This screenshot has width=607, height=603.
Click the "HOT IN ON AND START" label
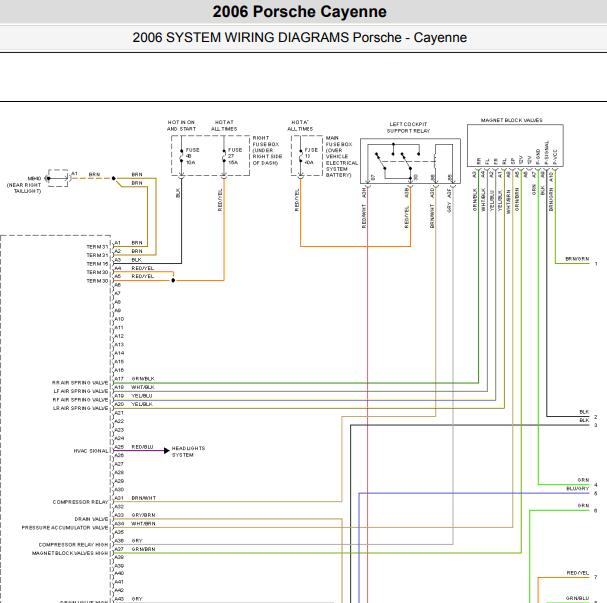(x=181, y=125)
